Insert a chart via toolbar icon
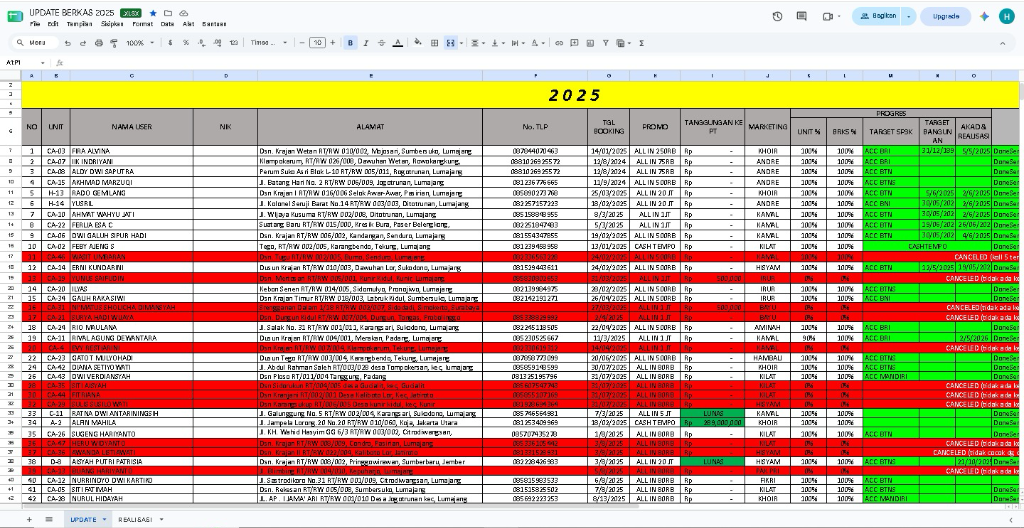Viewport: 1024px width, 528px height. coord(590,43)
